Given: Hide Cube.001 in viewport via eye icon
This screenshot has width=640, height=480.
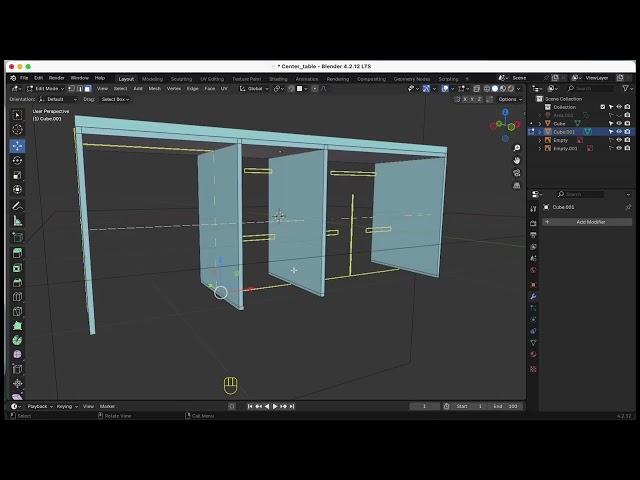Looking at the screenshot, I should [x=619, y=132].
